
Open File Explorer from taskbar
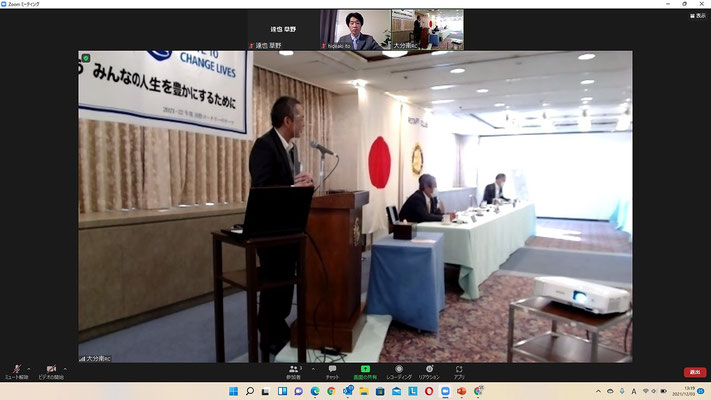click(x=364, y=391)
